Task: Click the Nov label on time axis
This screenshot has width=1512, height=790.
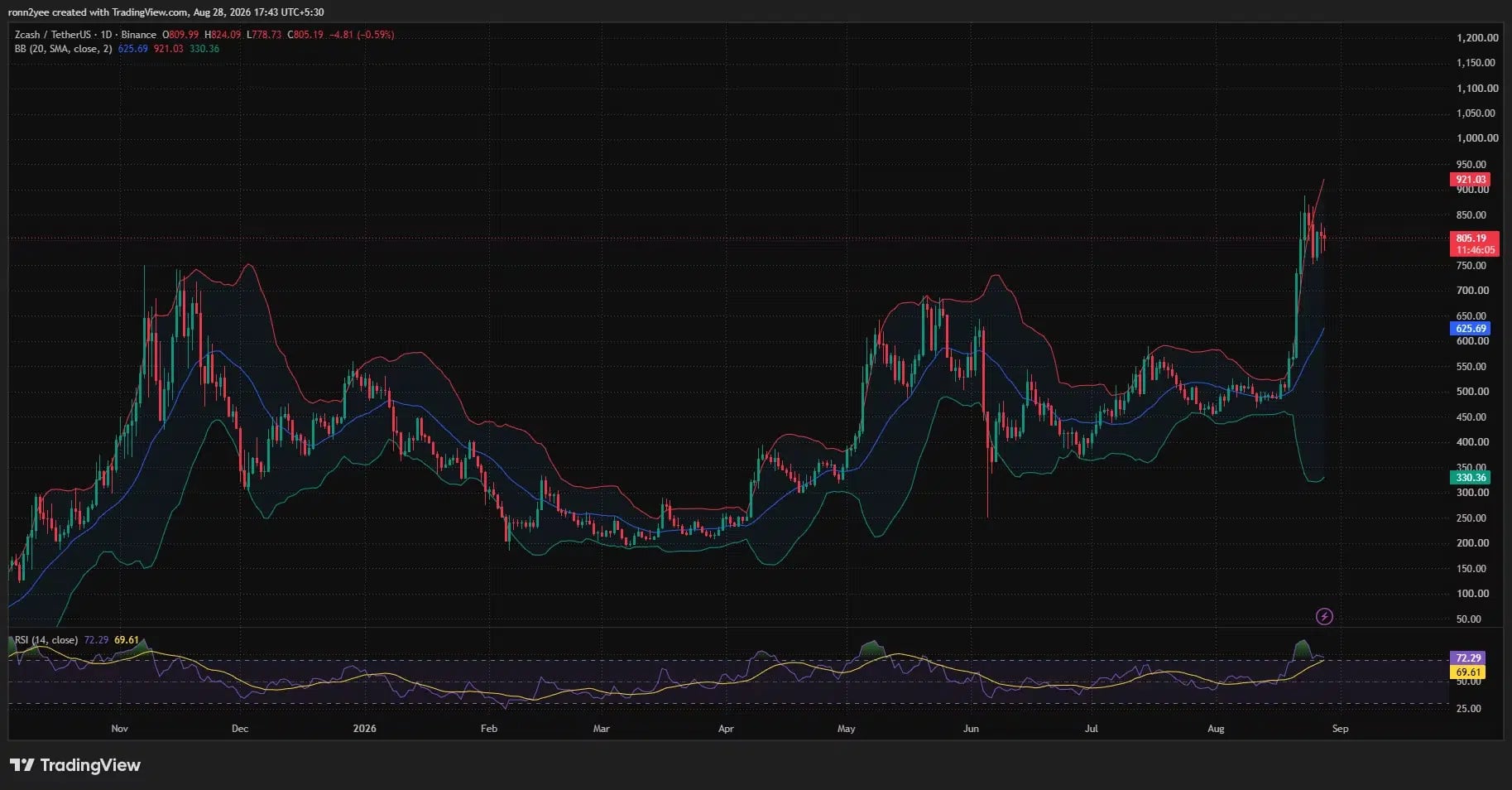Action: pos(119,729)
